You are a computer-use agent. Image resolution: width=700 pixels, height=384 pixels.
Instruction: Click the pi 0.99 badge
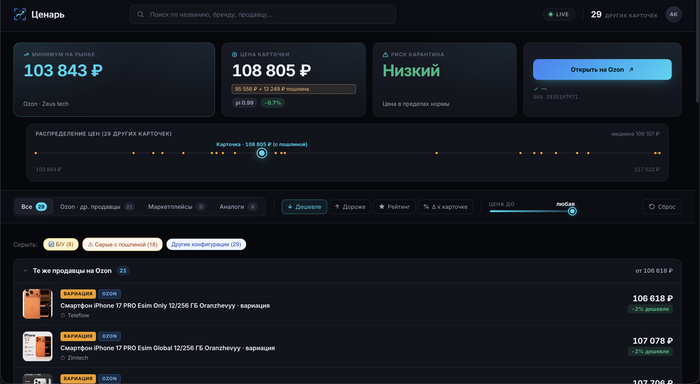pyautogui.click(x=244, y=103)
